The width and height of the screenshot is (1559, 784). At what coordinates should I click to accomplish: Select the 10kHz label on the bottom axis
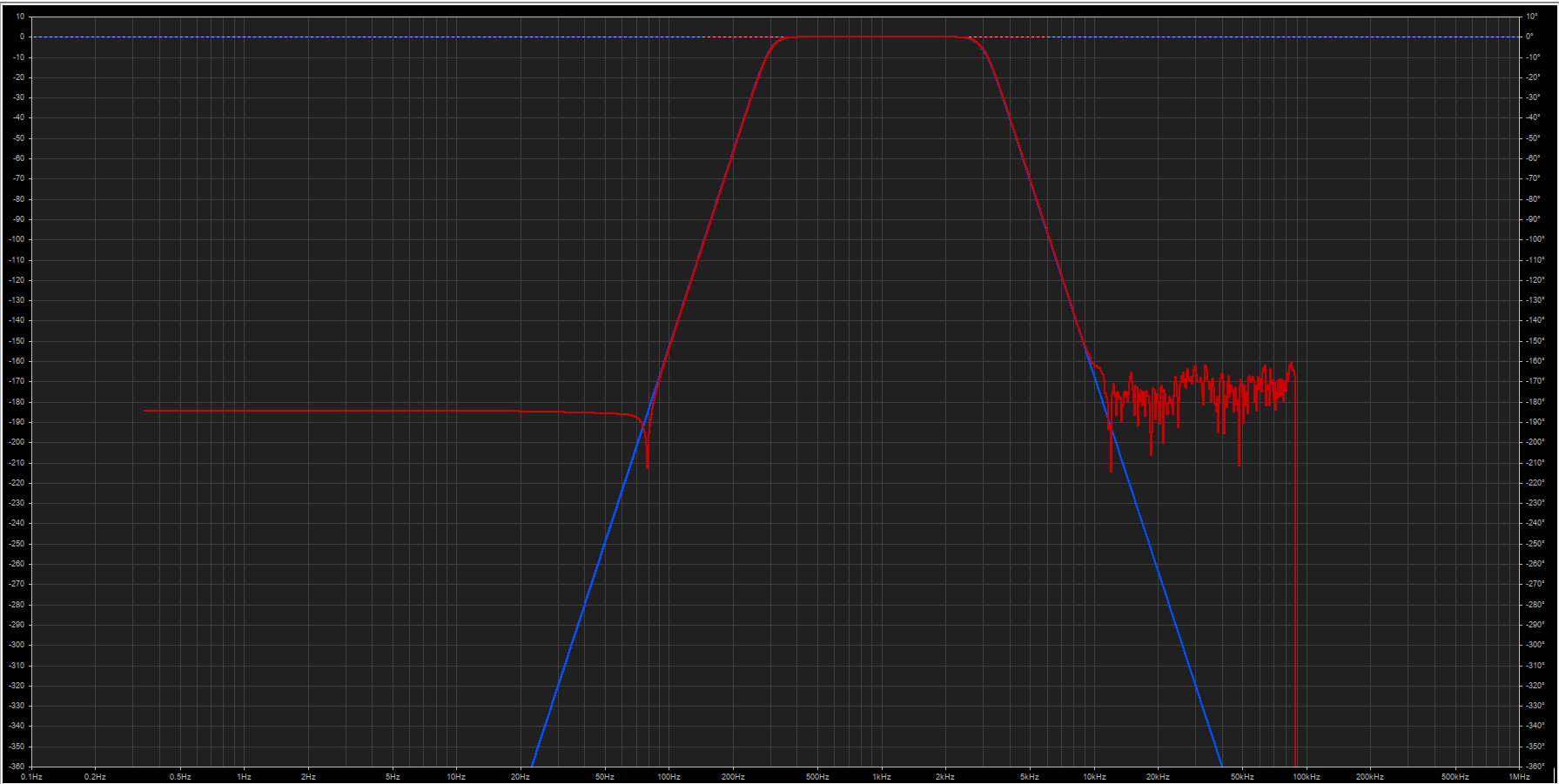pyautogui.click(x=1094, y=777)
